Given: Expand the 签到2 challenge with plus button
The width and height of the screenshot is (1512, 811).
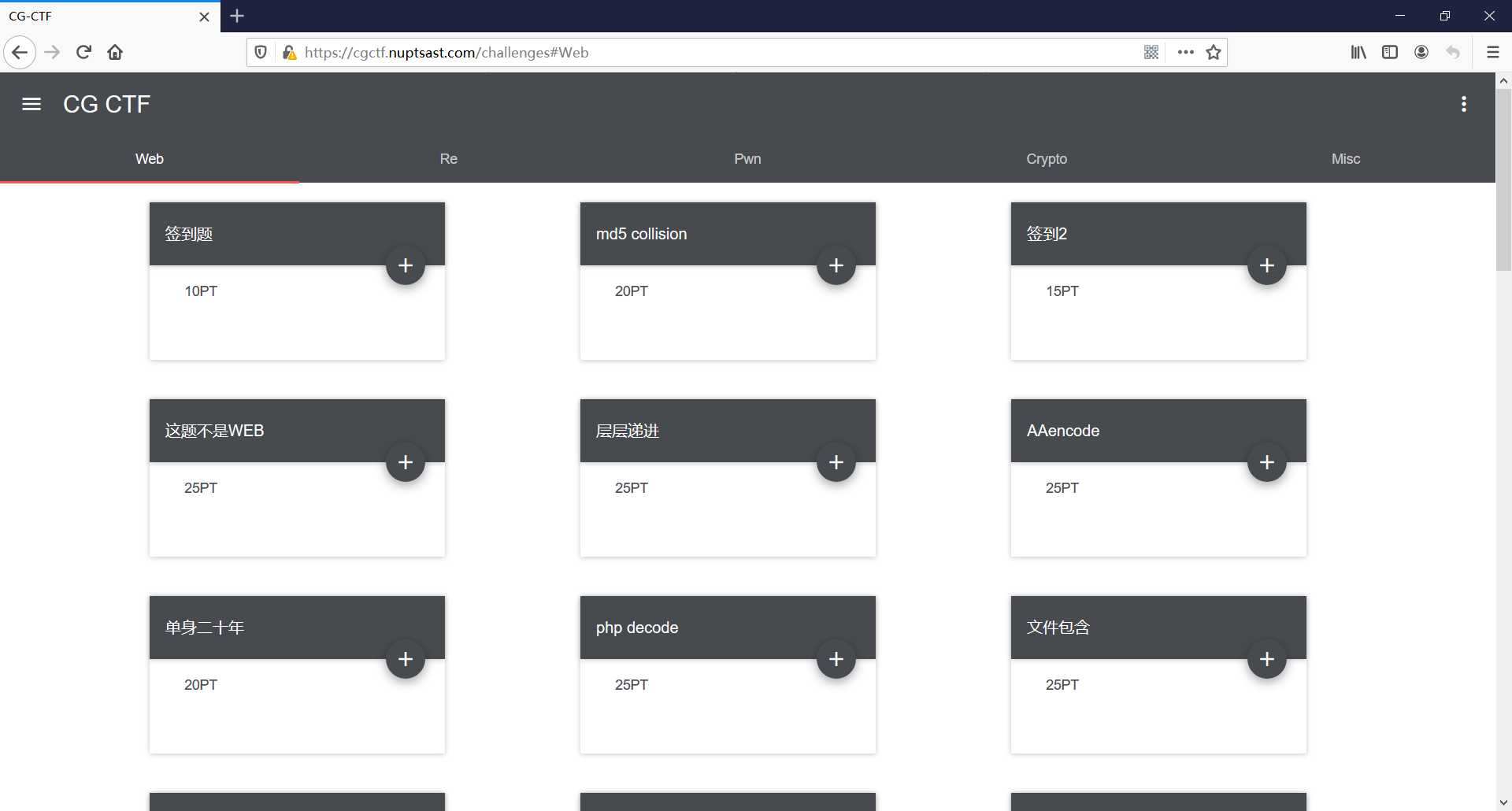Looking at the screenshot, I should (x=1267, y=265).
